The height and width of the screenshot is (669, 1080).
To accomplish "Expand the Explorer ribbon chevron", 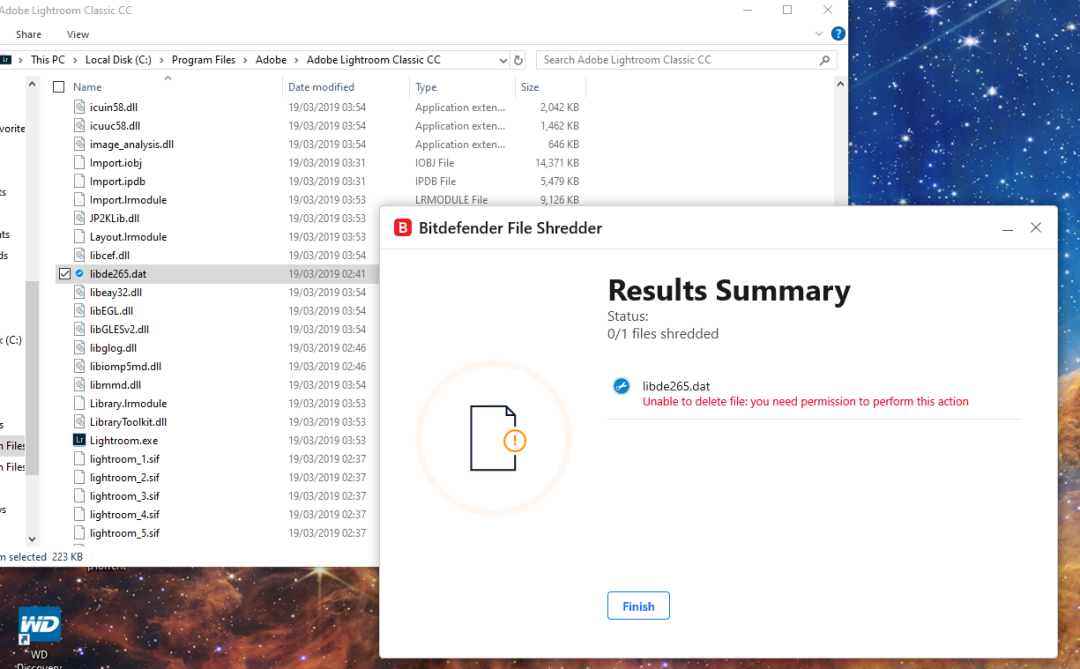I will [818, 34].
